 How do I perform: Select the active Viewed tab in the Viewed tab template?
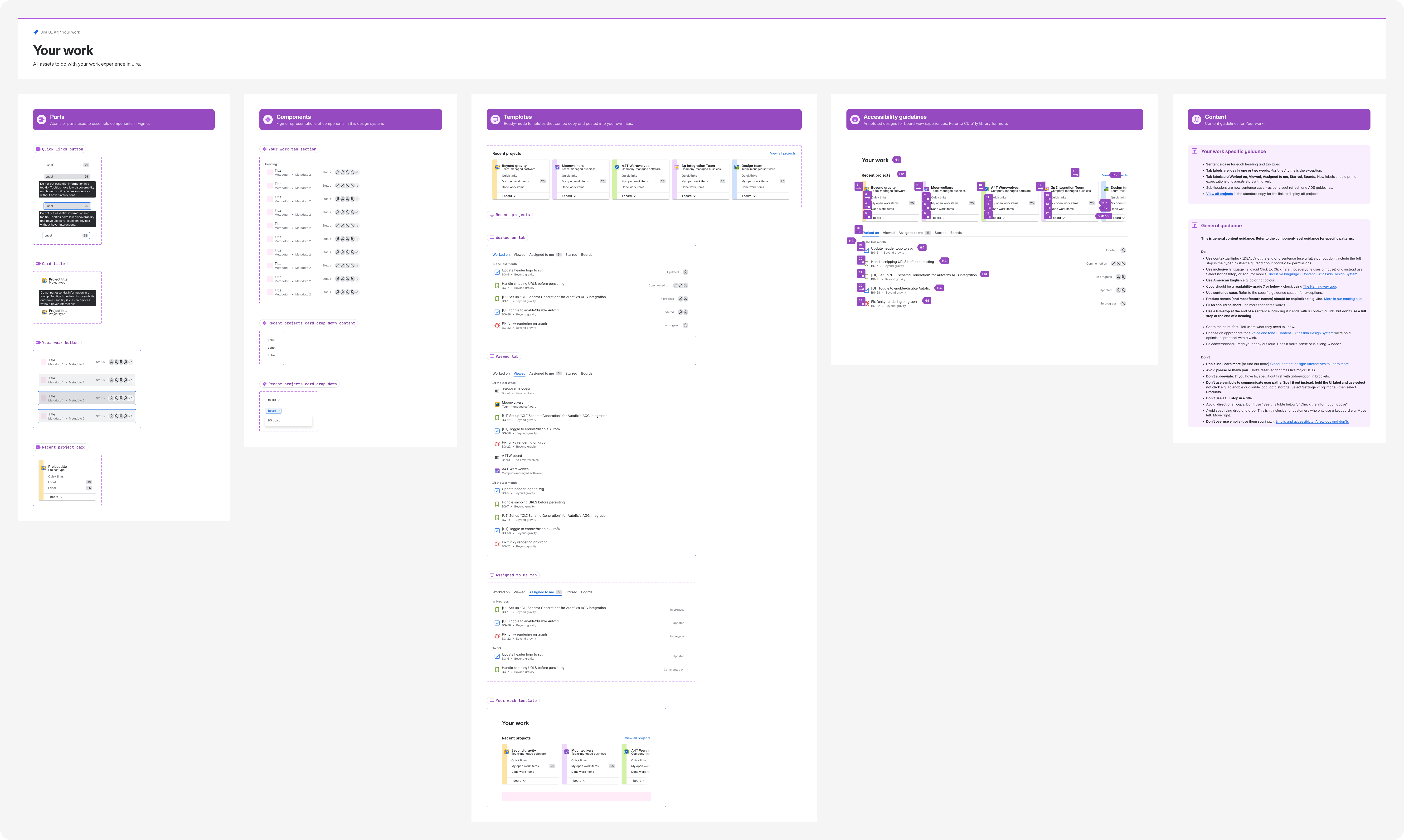[520, 374]
